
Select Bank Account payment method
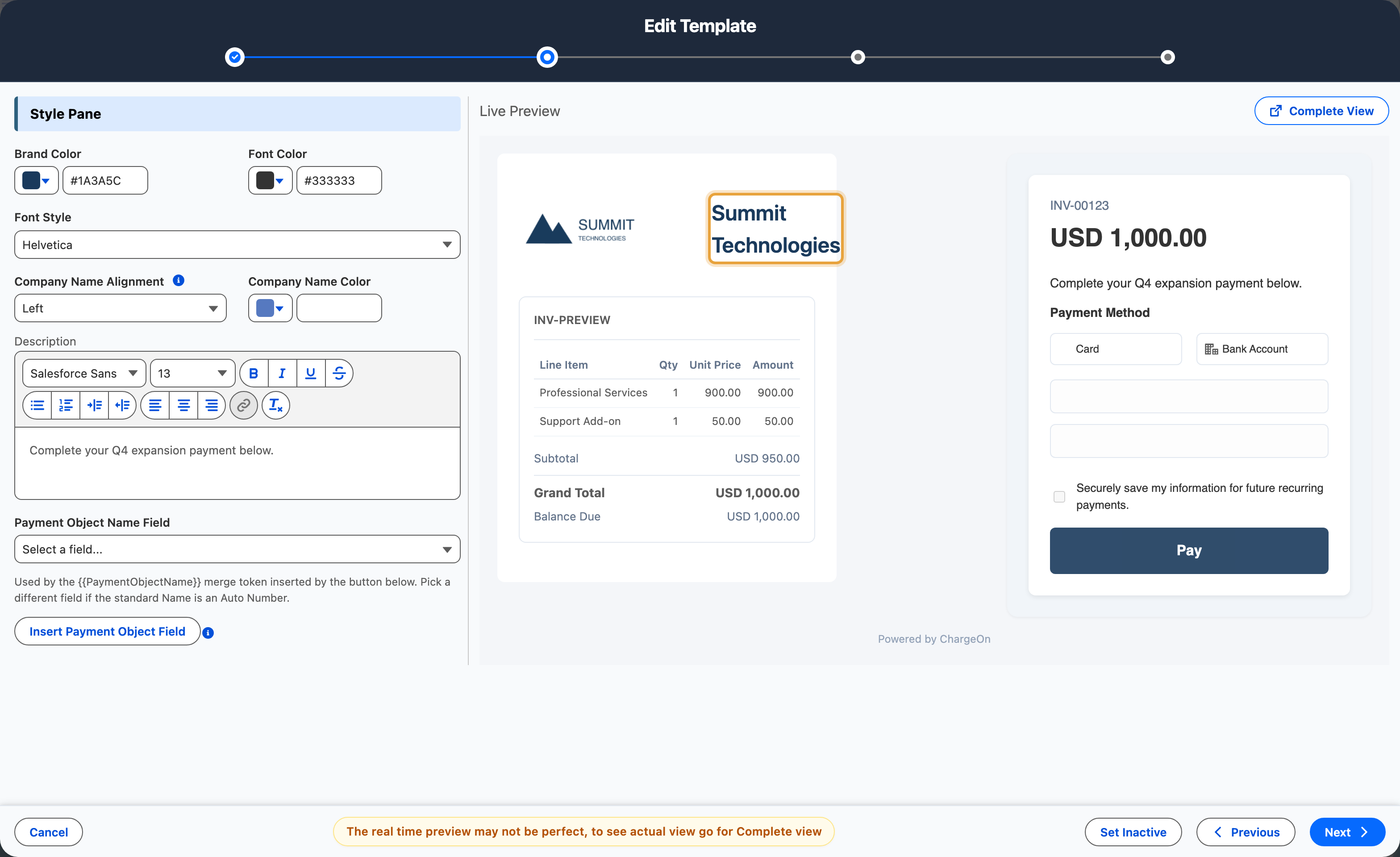click(x=1262, y=349)
